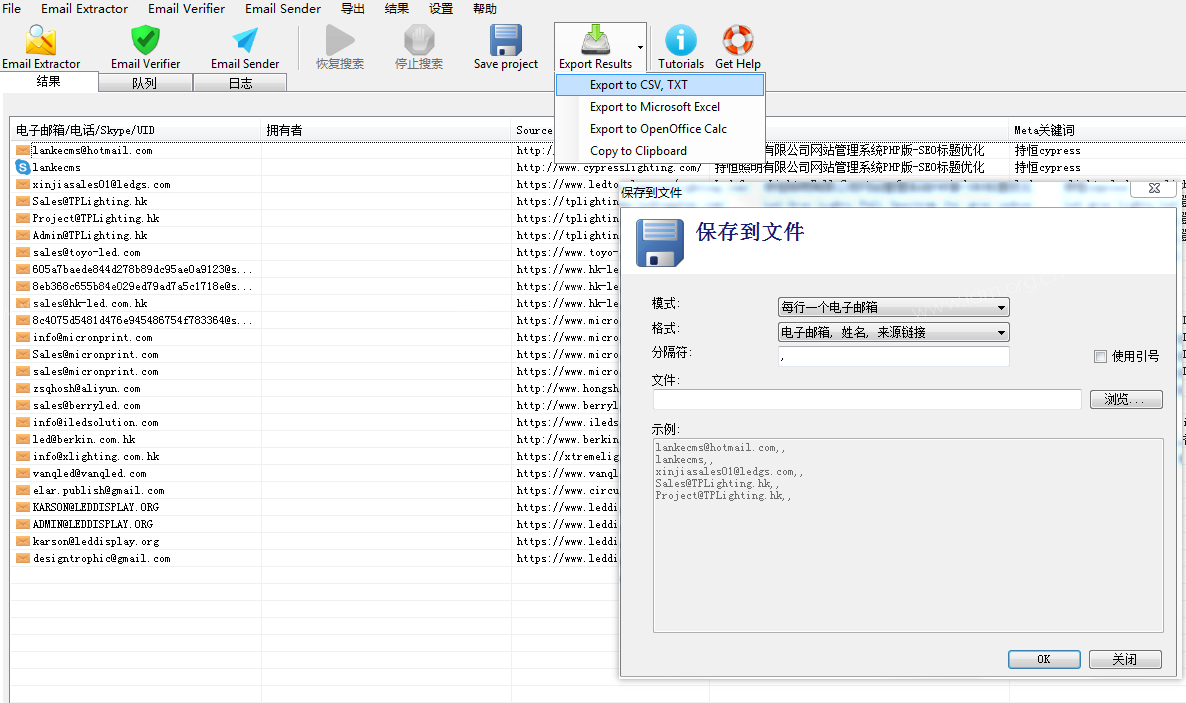The image size is (1186, 703).
Task: Click the Get Help lifebuoy icon
Action: pyautogui.click(x=737, y=40)
